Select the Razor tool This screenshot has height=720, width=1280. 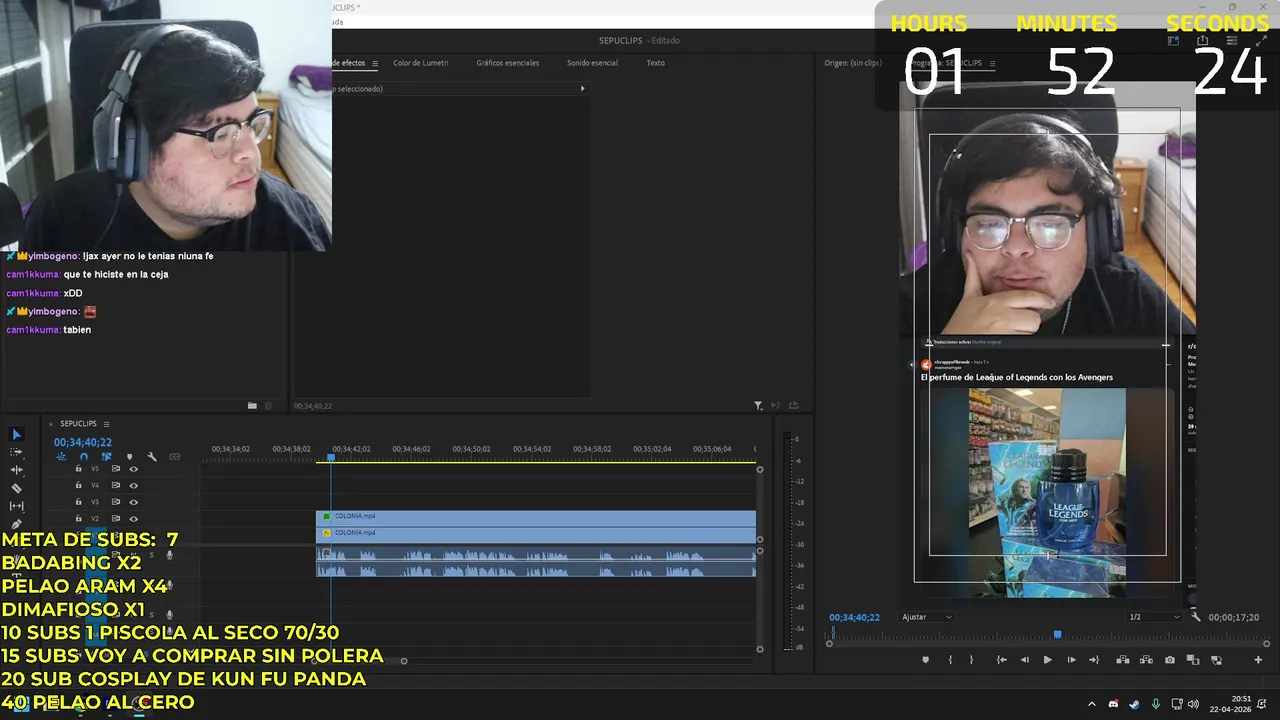(x=16, y=488)
